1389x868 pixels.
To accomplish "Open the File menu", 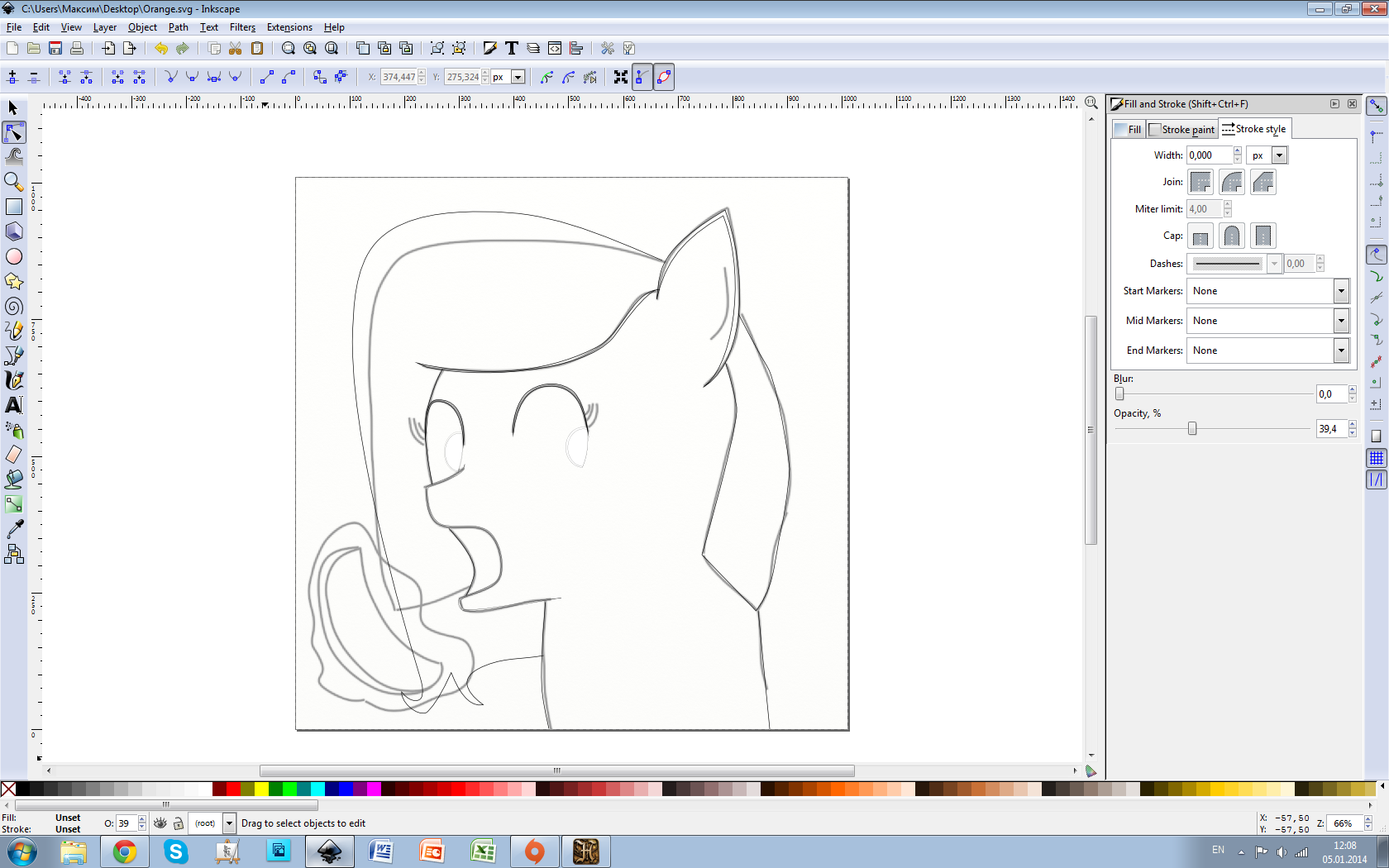I will click(x=14, y=27).
